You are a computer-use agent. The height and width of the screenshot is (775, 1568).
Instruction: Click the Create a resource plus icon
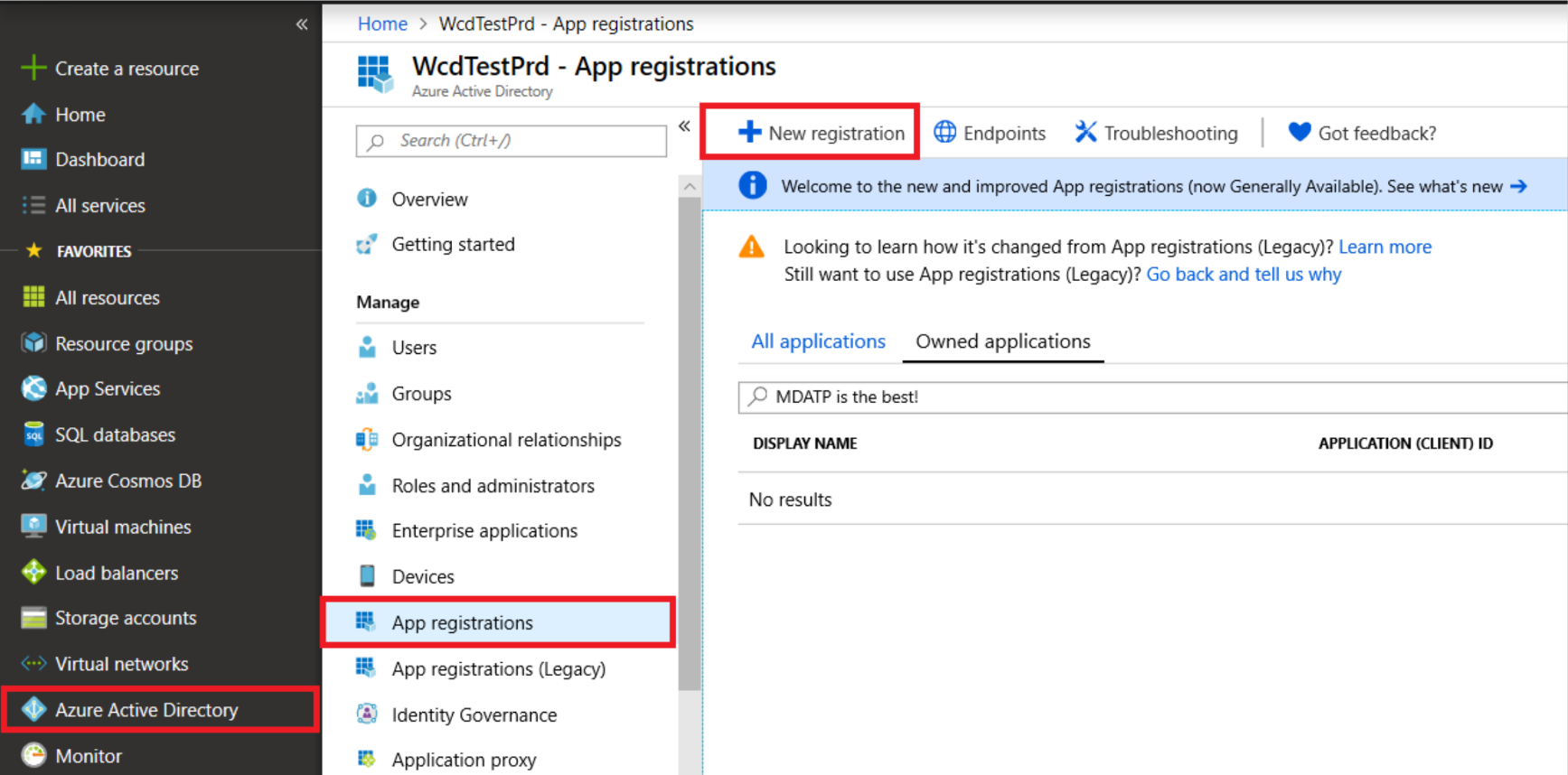click(x=33, y=69)
